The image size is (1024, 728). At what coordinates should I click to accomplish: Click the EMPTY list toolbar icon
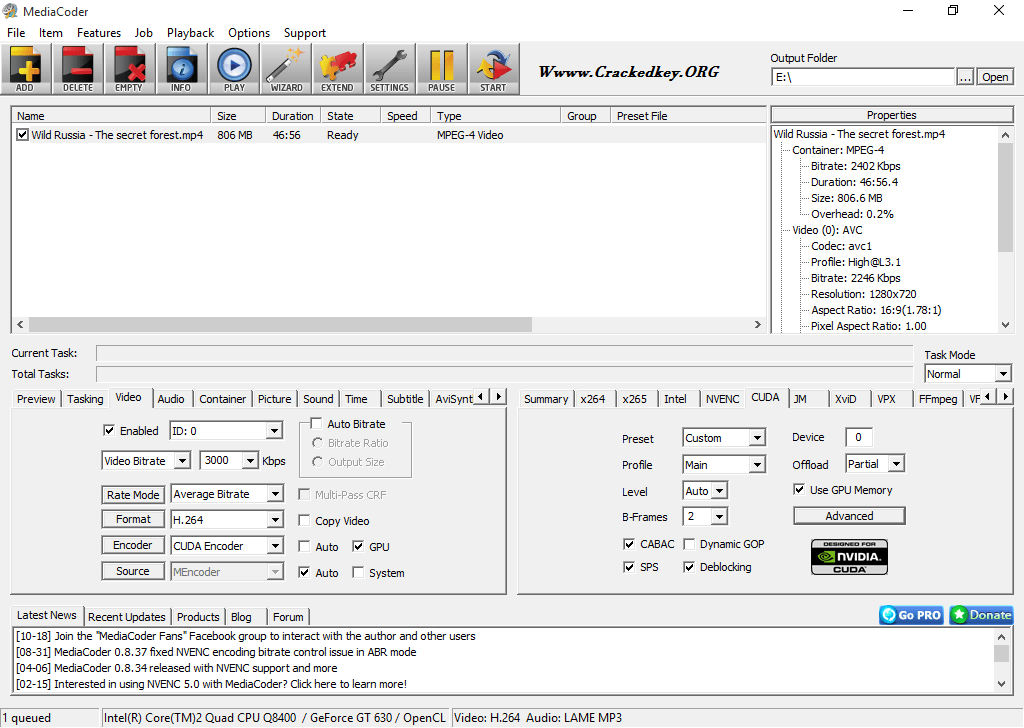click(x=129, y=69)
